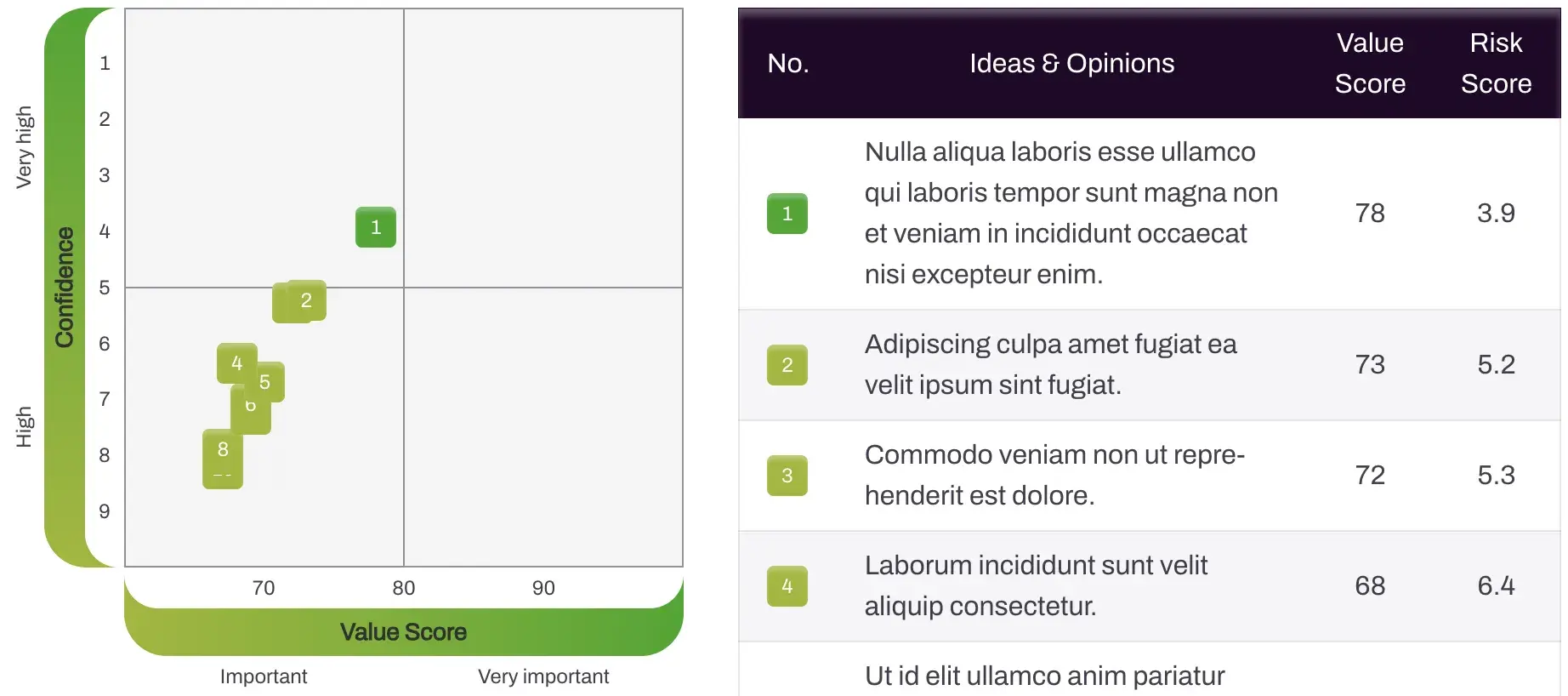Click the Value Score axis title below chart
Screen dimensions: 1568x696
click(403, 632)
